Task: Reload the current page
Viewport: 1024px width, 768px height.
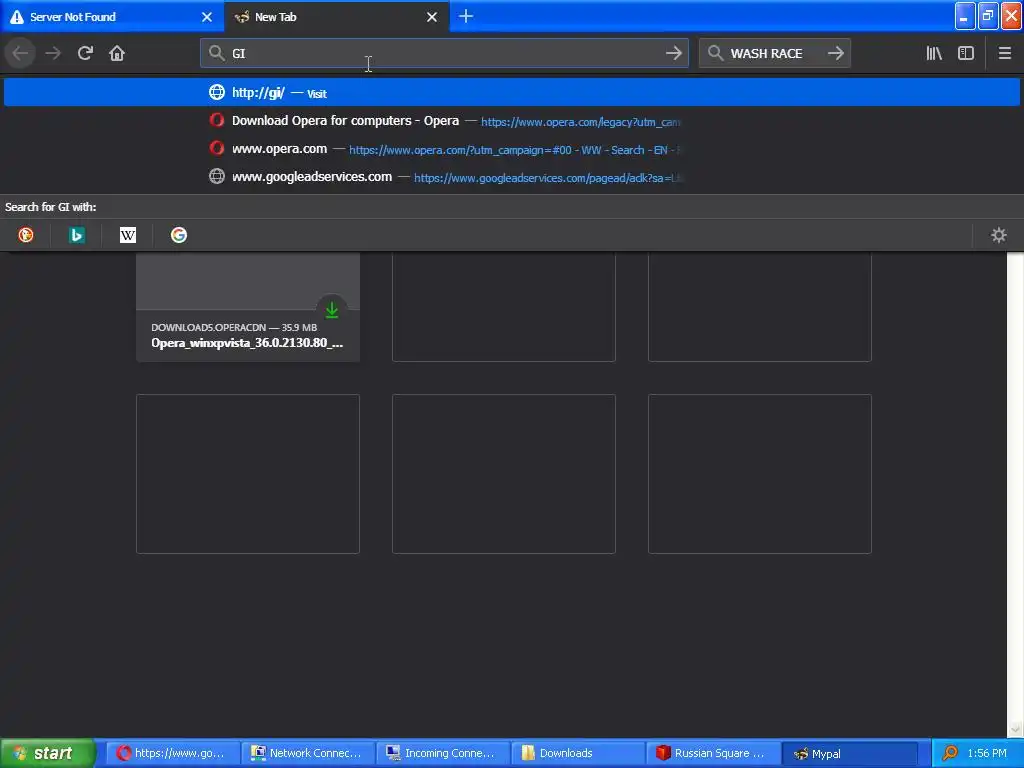Action: [85, 53]
